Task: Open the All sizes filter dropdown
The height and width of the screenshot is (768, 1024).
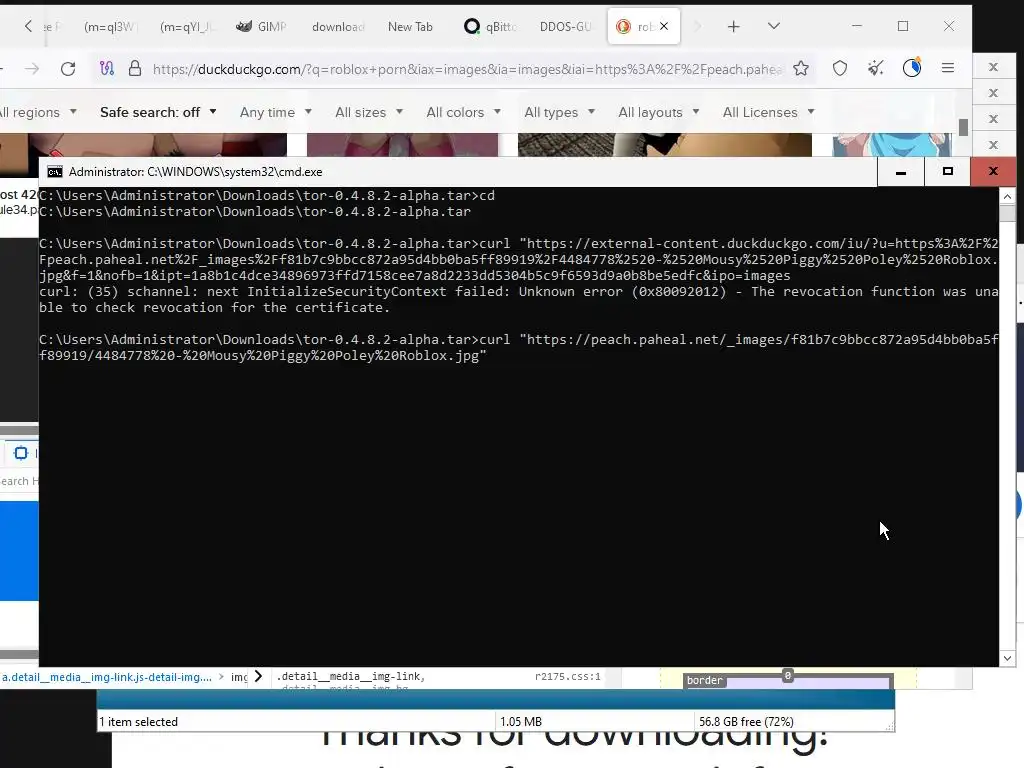Action: 369,112
